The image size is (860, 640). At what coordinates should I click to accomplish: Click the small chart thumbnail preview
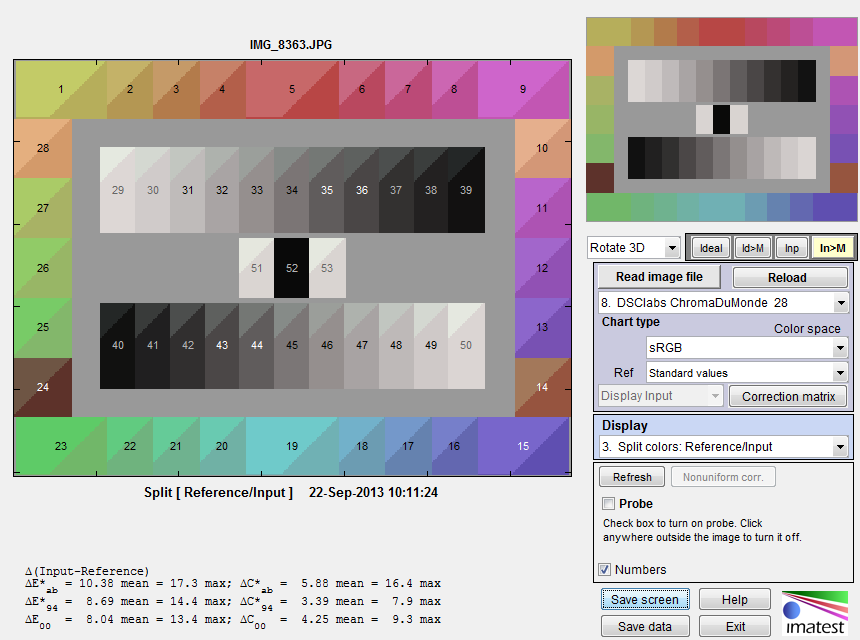click(x=721, y=120)
